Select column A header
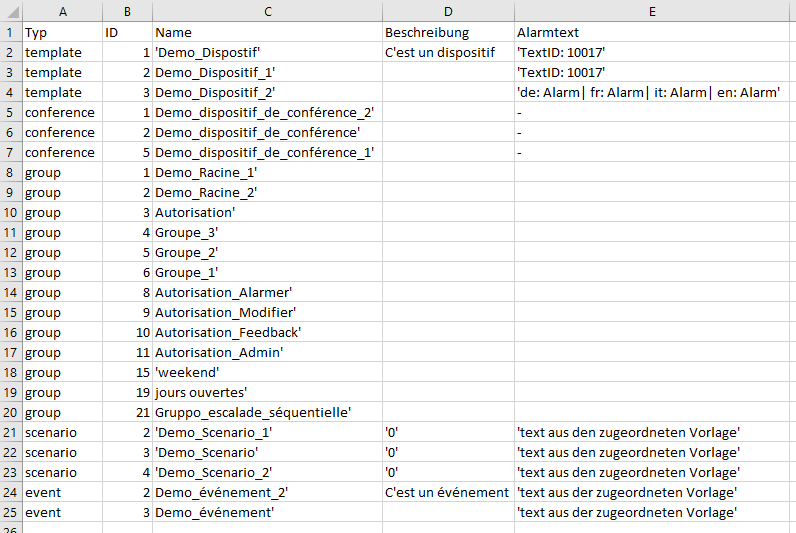This screenshot has width=796, height=533. (x=62, y=11)
